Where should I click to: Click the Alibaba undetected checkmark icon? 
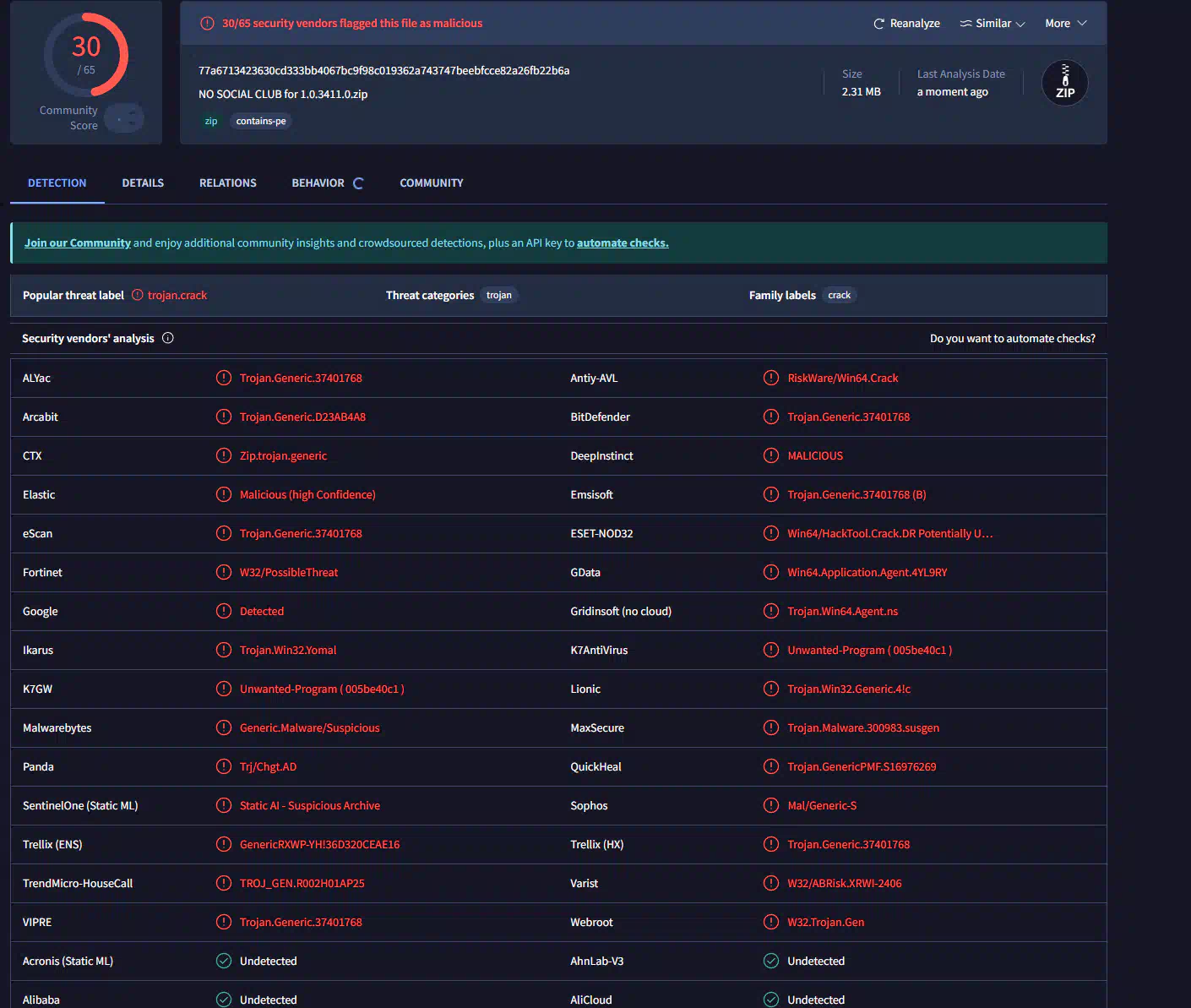tap(224, 1000)
